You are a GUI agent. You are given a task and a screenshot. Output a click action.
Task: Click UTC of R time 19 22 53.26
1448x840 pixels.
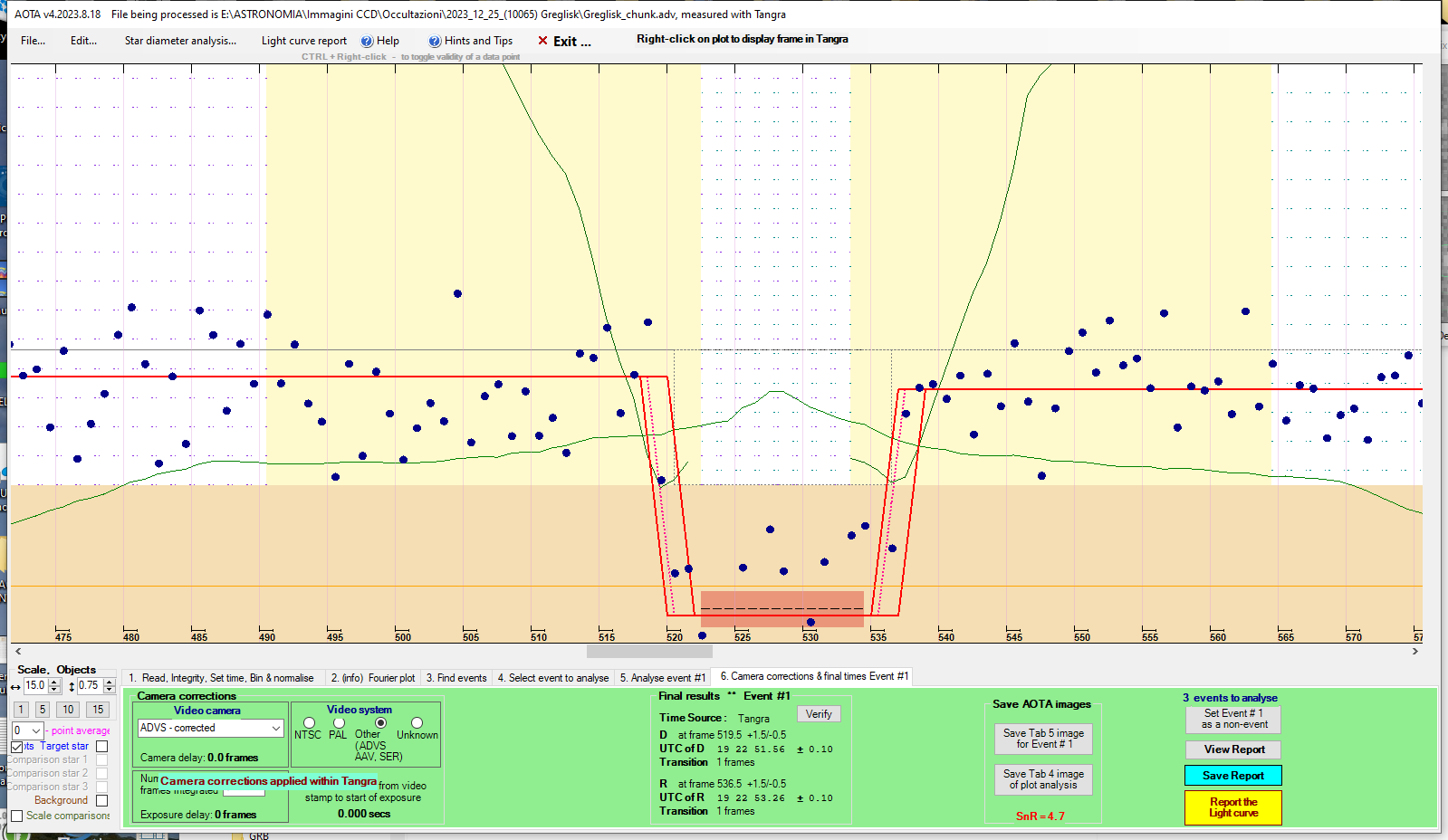[x=751, y=798]
